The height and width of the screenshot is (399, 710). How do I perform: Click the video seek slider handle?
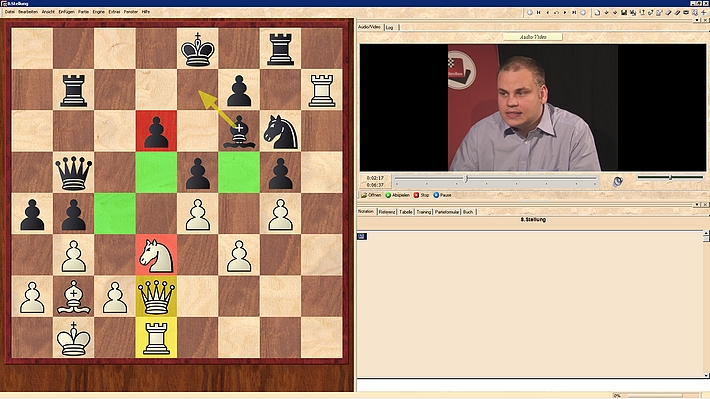466,179
